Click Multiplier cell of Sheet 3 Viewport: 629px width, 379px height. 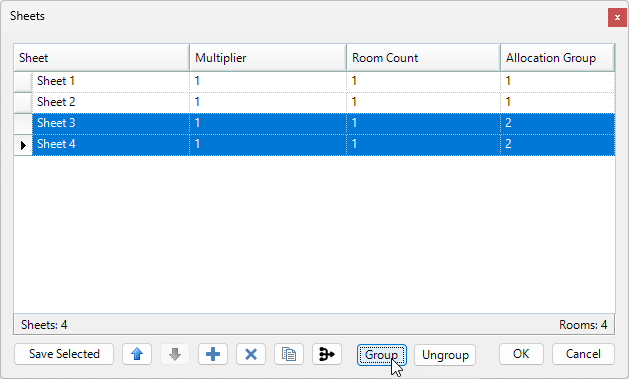tap(268, 123)
